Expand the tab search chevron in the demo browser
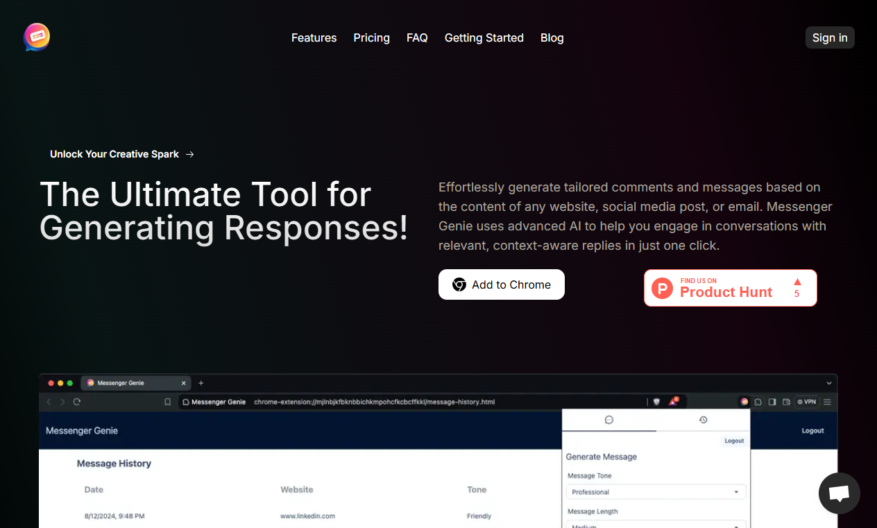 click(829, 383)
